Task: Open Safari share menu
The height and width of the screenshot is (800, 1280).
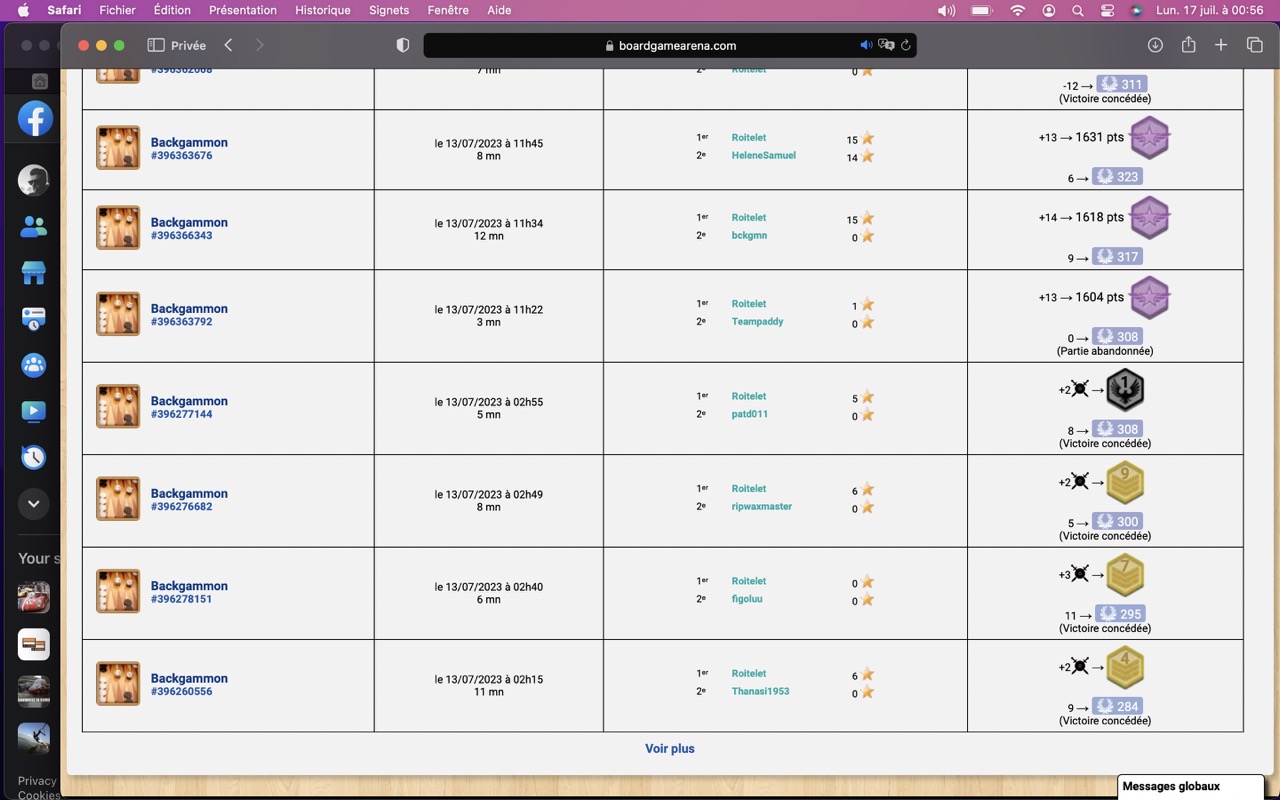Action: point(1188,45)
